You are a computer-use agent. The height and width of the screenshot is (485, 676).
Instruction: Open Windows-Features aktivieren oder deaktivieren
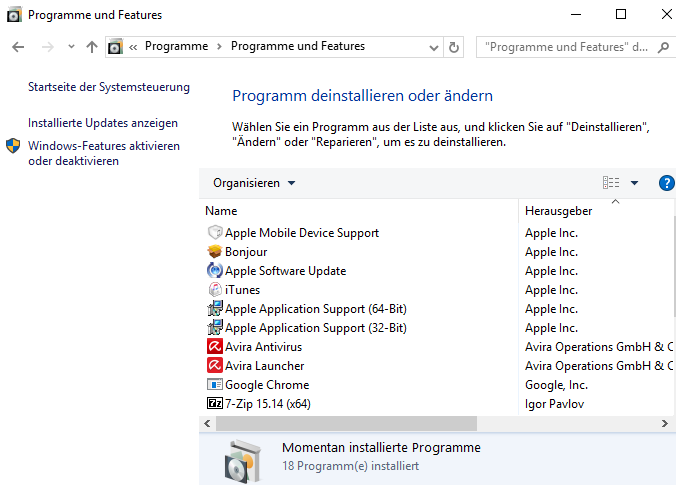(104, 153)
